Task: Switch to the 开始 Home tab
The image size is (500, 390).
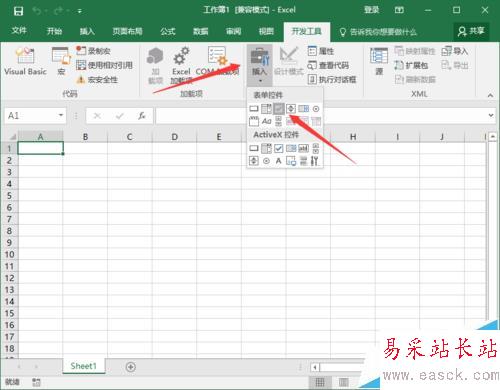Action: (x=54, y=31)
